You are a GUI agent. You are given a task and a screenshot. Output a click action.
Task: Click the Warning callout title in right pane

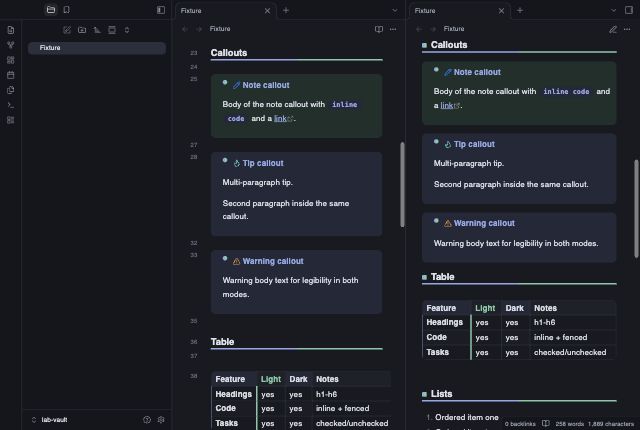[484, 223]
